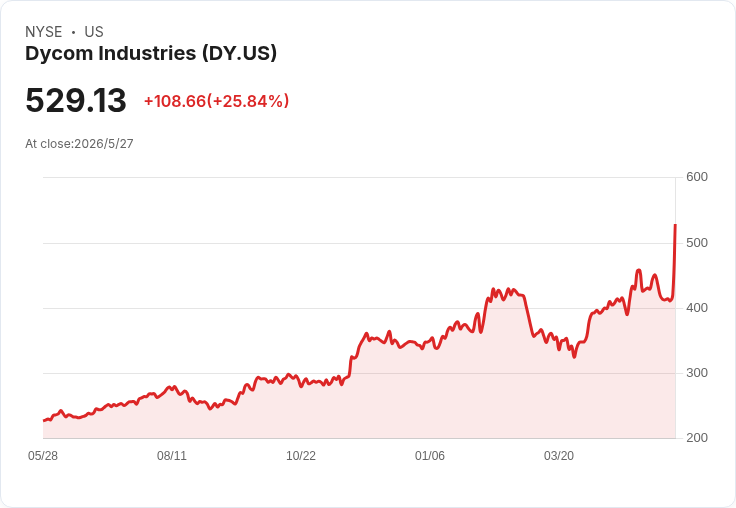The image size is (736, 508).
Task: Click the 08/11 date axis label
Action: (x=172, y=455)
